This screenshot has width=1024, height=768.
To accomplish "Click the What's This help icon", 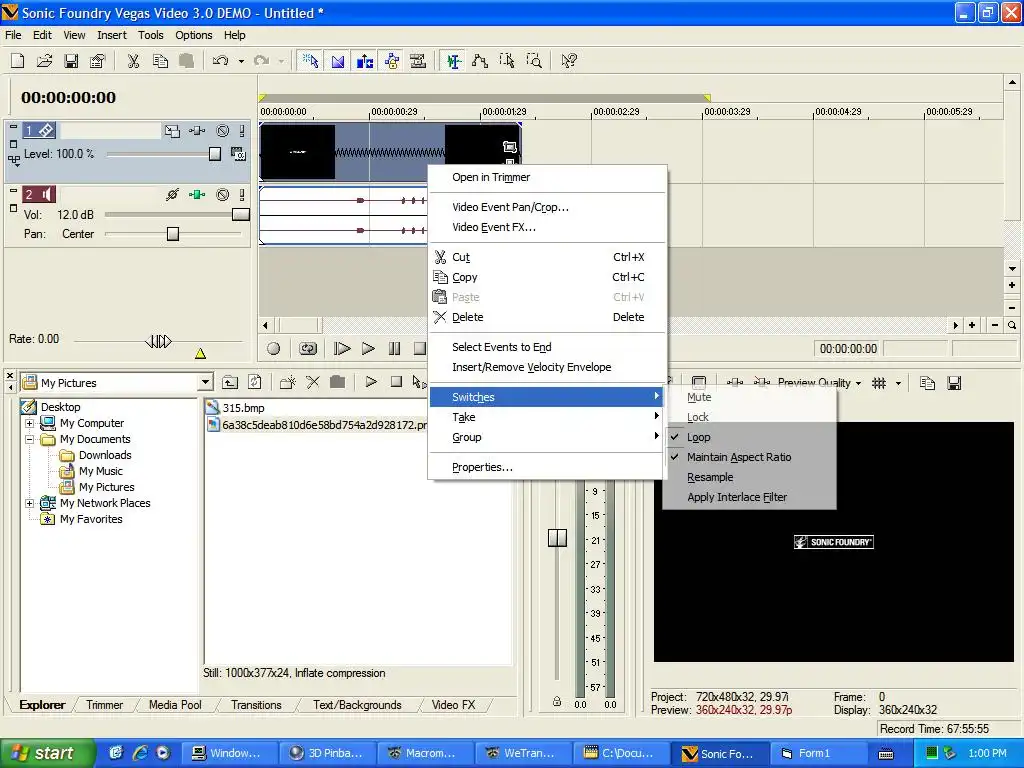I will (569, 61).
